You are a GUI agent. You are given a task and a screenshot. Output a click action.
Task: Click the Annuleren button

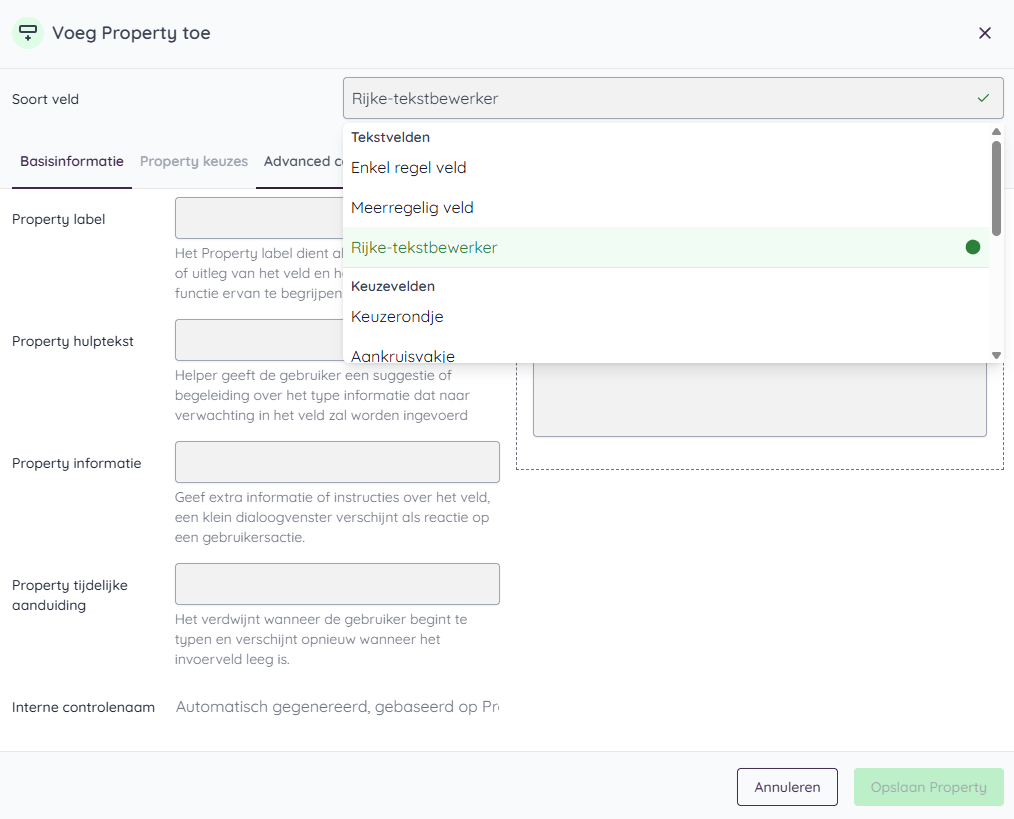coord(787,787)
